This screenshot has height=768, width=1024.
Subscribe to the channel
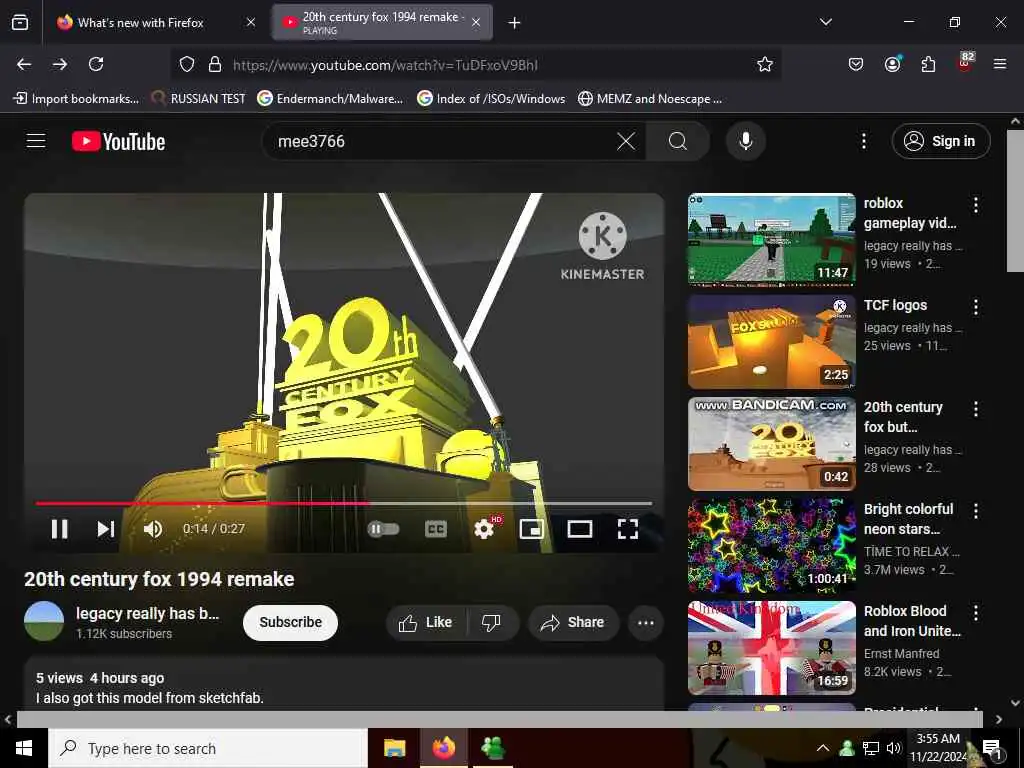(290, 622)
